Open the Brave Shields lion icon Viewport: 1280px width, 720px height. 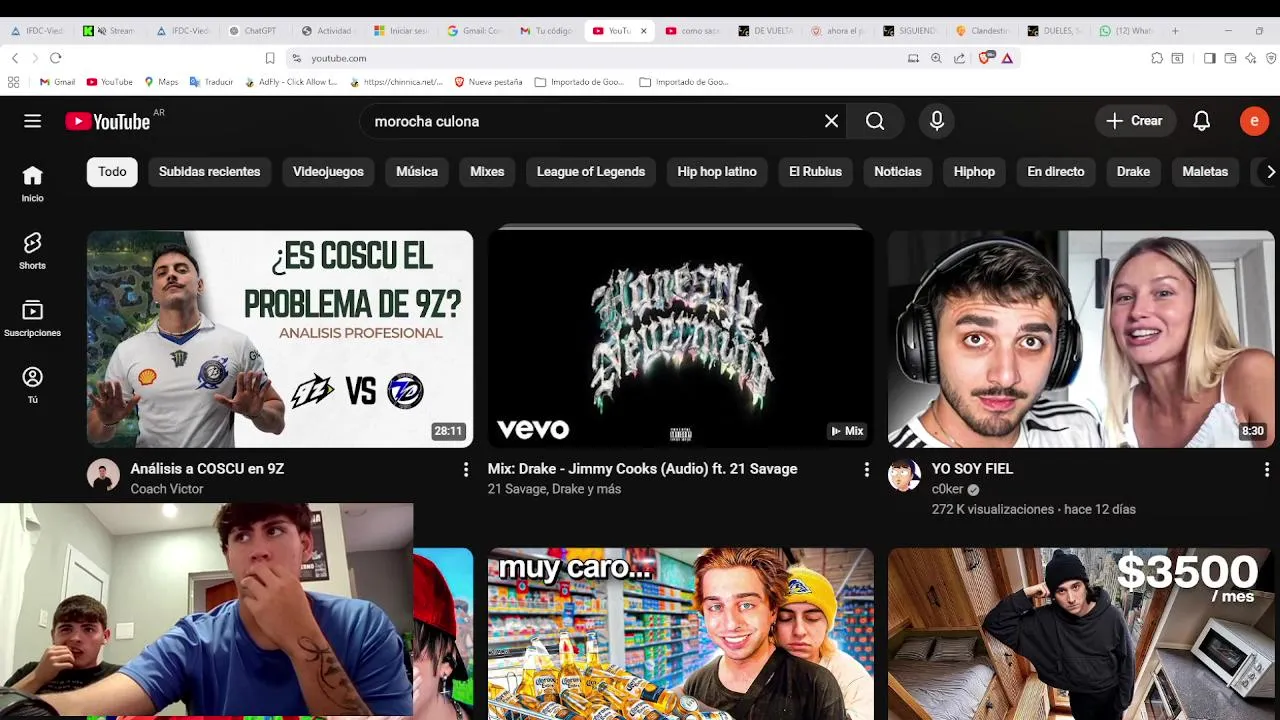point(984,58)
